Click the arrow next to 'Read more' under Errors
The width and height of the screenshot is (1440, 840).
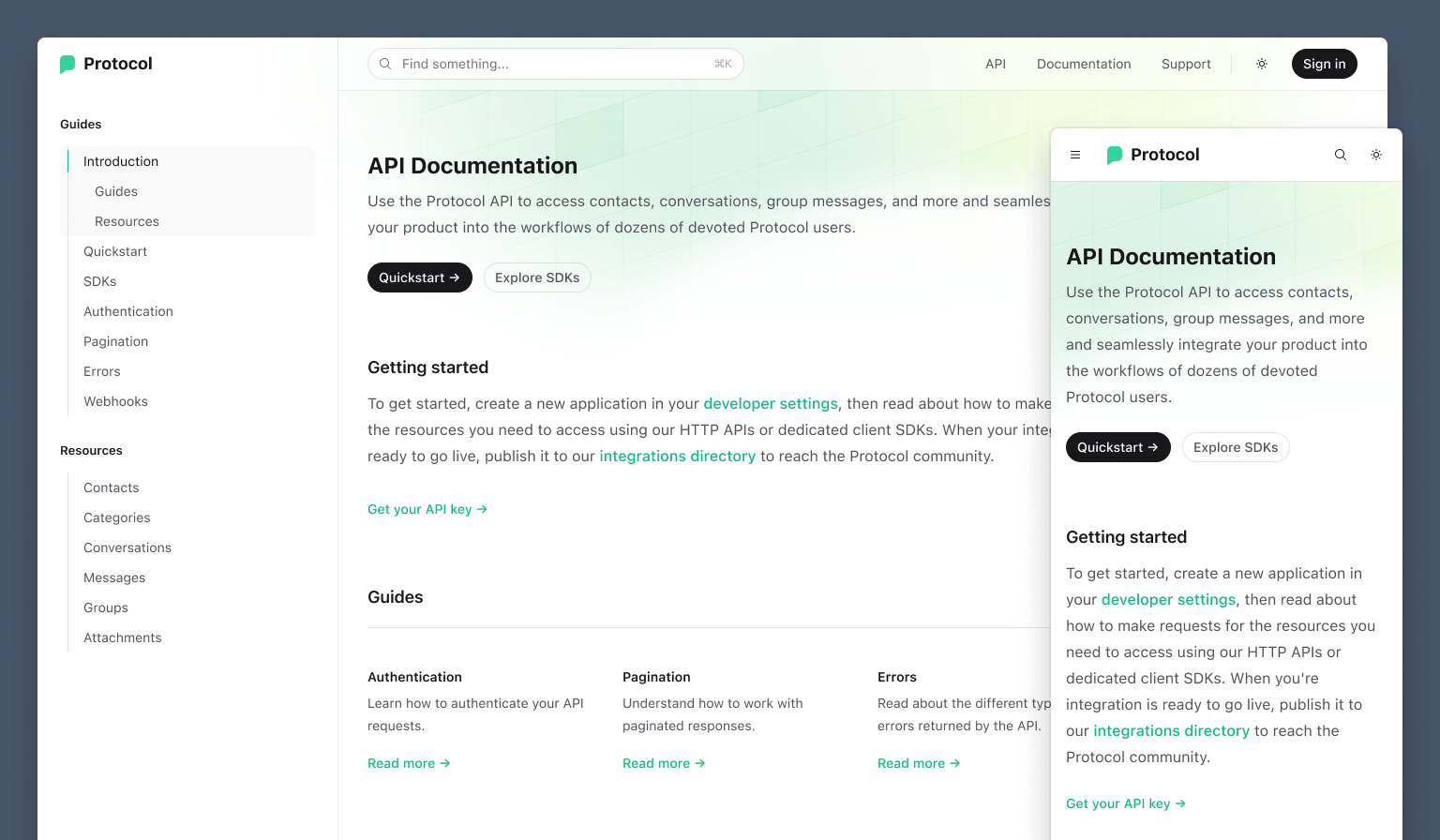tap(954, 763)
